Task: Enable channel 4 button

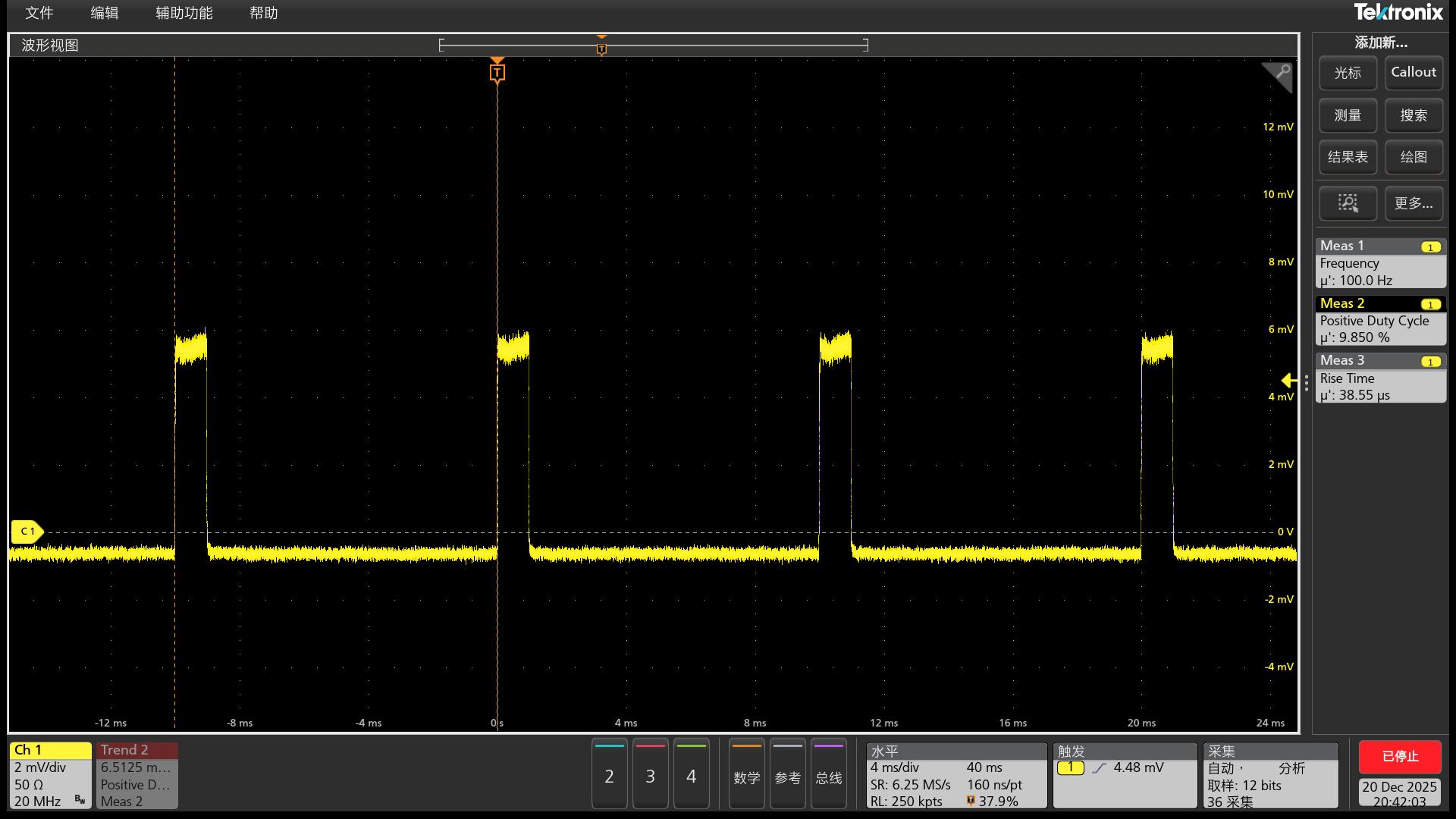Action: click(x=691, y=775)
